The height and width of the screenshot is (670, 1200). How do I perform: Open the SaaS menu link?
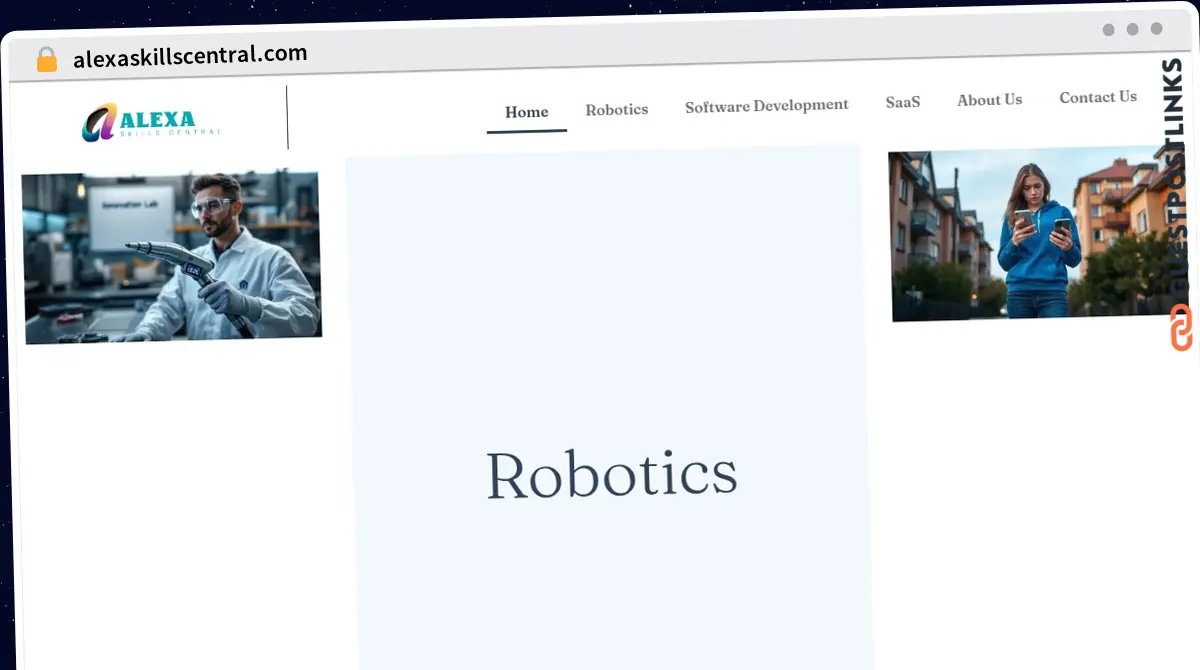903,102
